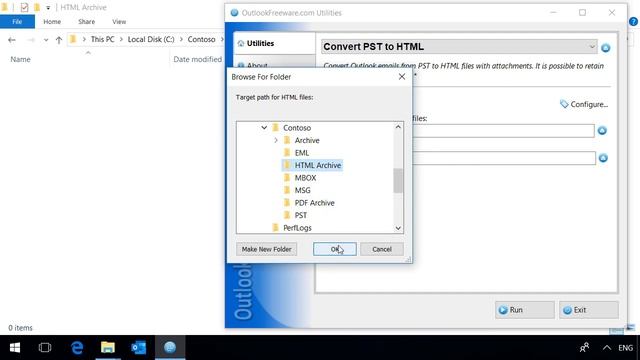Open View ribbon tab in Explorer

(x=119, y=22)
